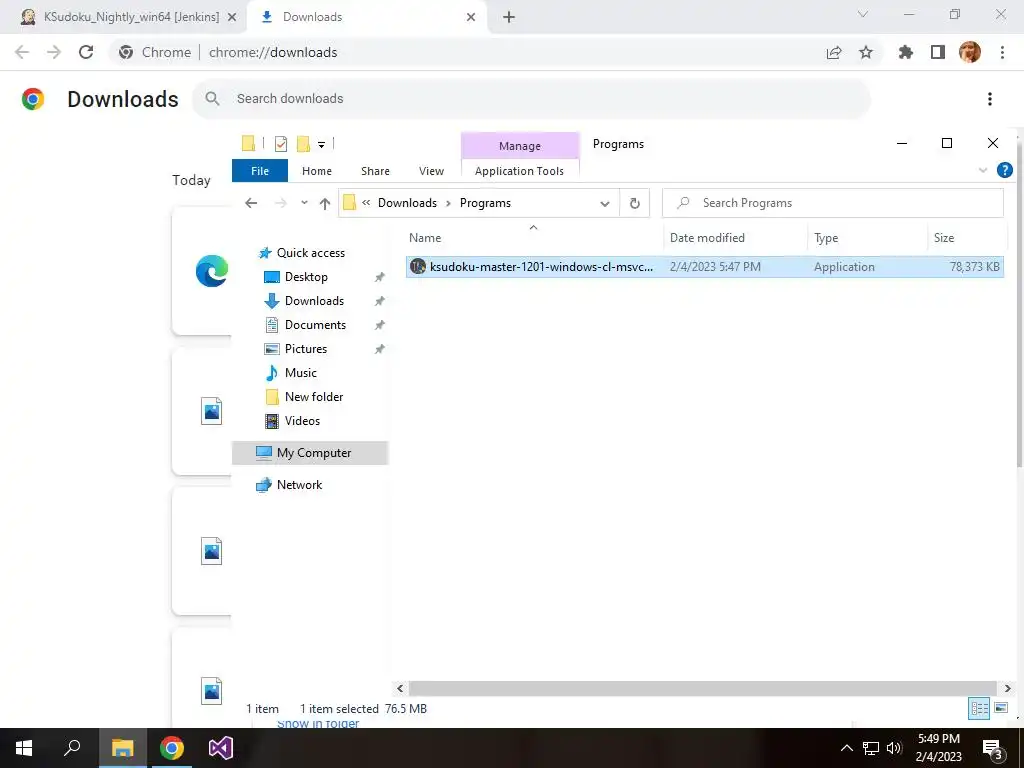Select Quick access in navigation pane
This screenshot has width=1024, height=768.
pyautogui.click(x=310, y=253)
